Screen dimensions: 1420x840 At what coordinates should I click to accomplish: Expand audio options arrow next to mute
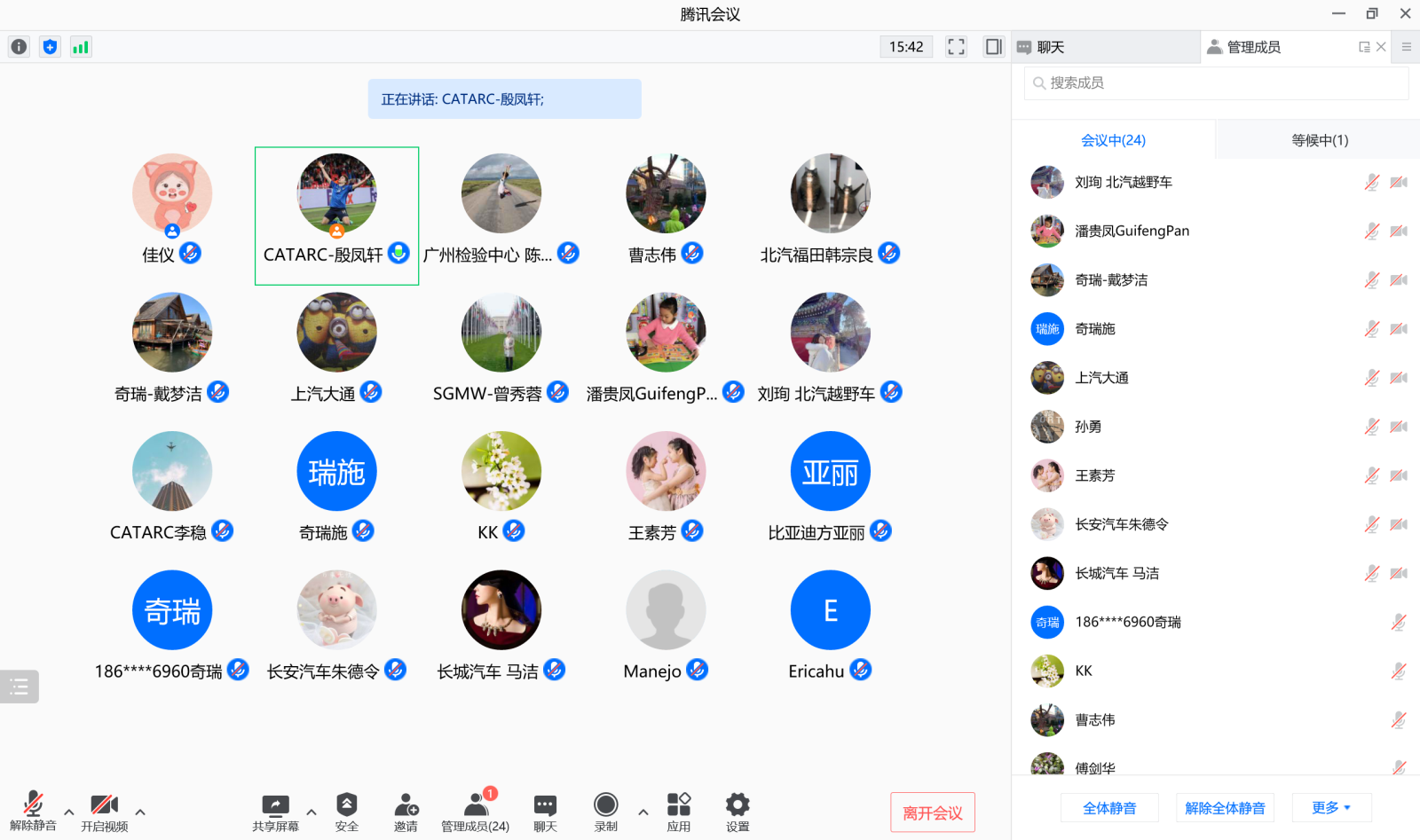click(69, 812)
